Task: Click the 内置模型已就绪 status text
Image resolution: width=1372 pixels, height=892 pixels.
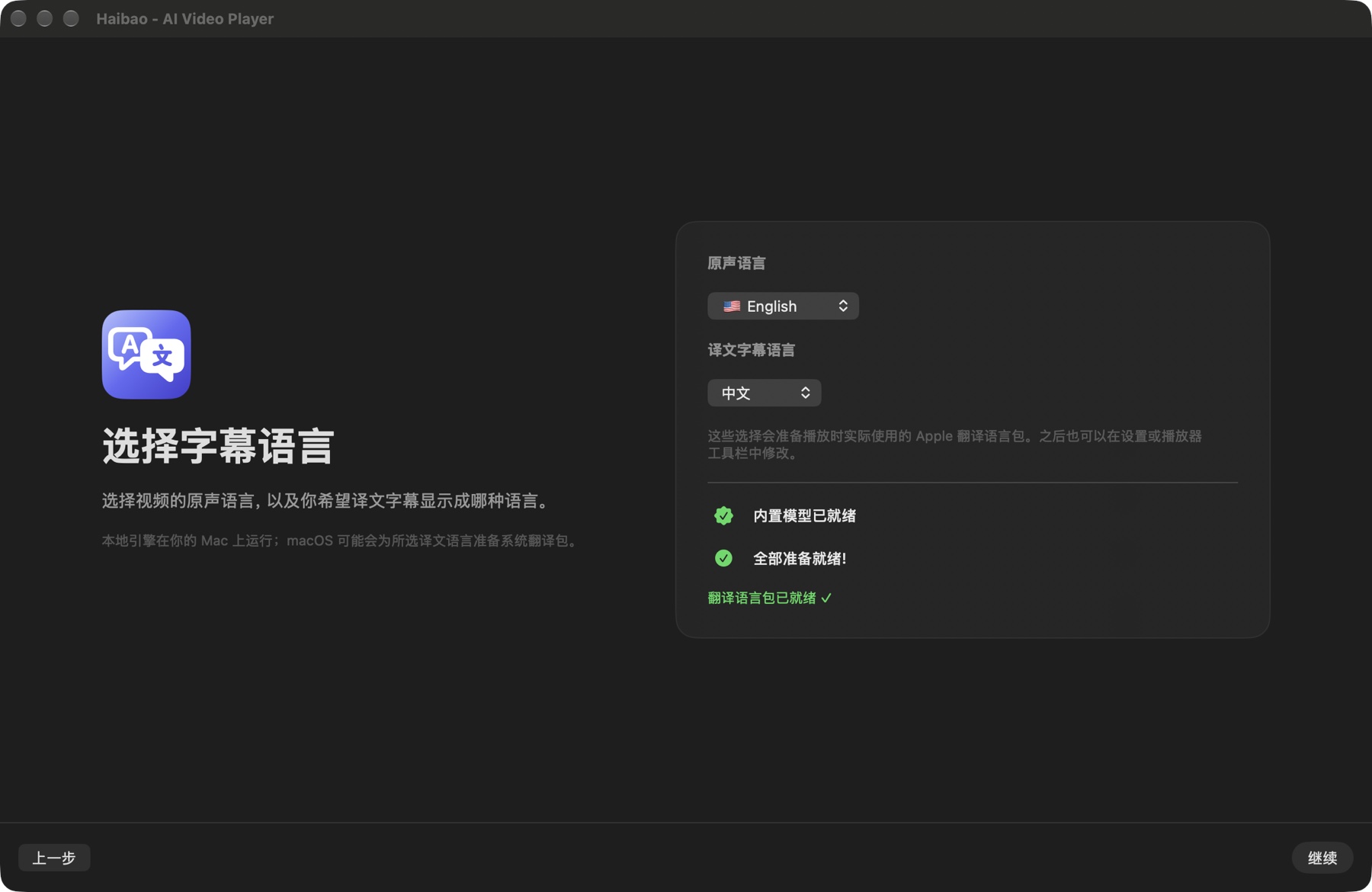Action: pyautogui.click(x=804, y=516)
